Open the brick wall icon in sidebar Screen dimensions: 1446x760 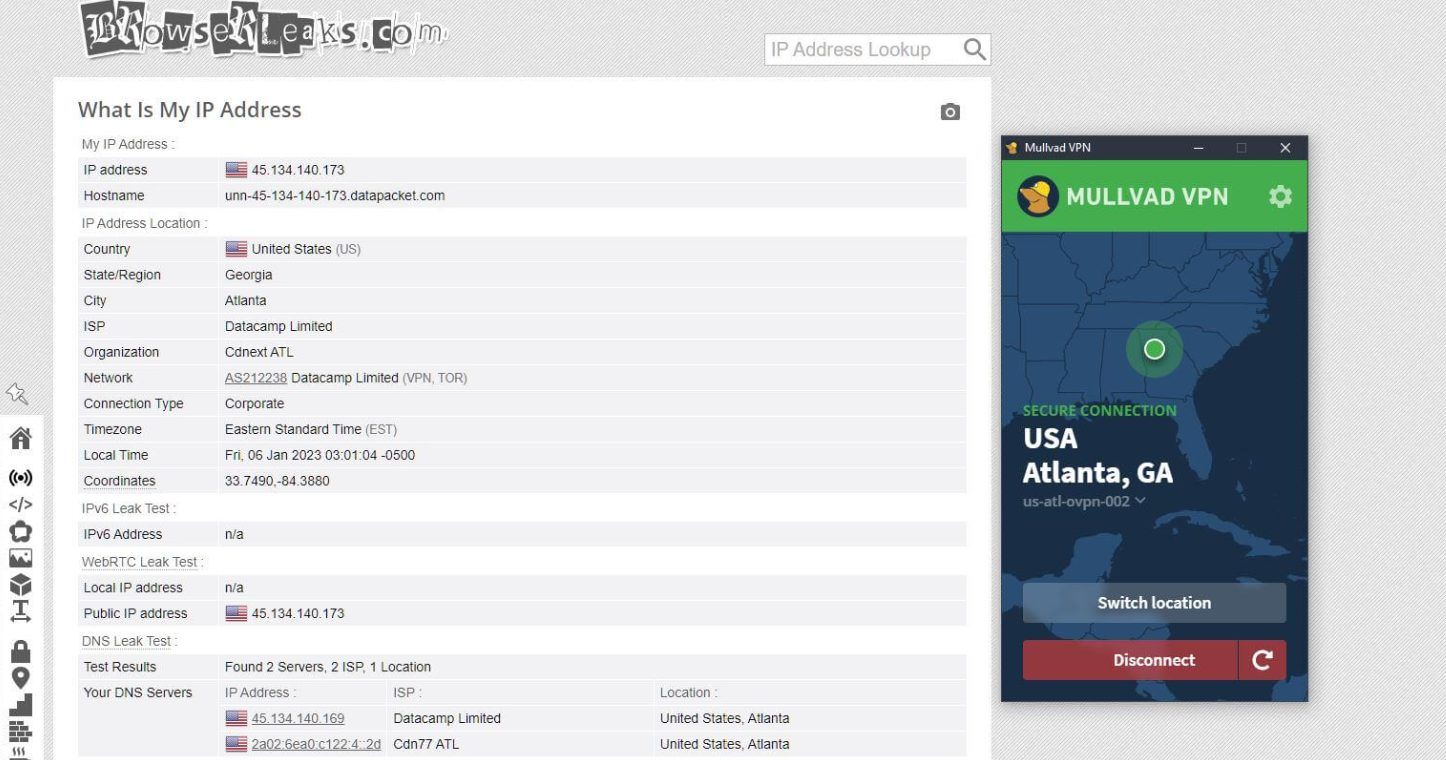[20, 731]
